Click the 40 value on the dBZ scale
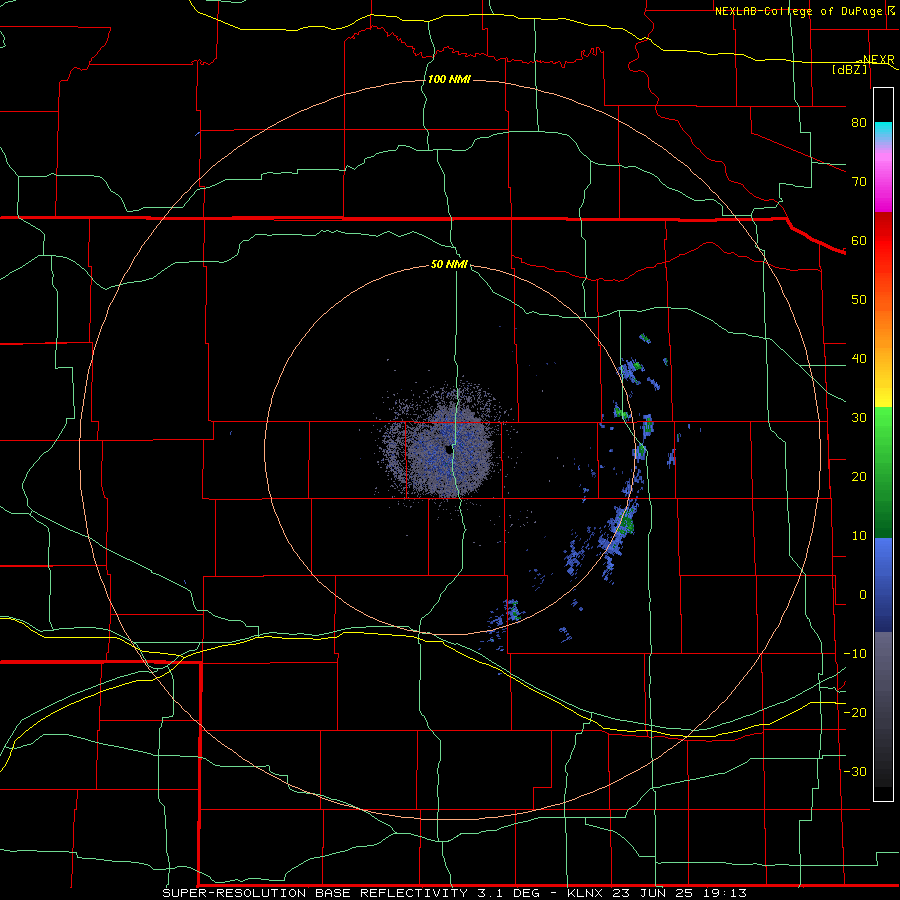Viewport: 900px width, 900px height. [859, 359]
